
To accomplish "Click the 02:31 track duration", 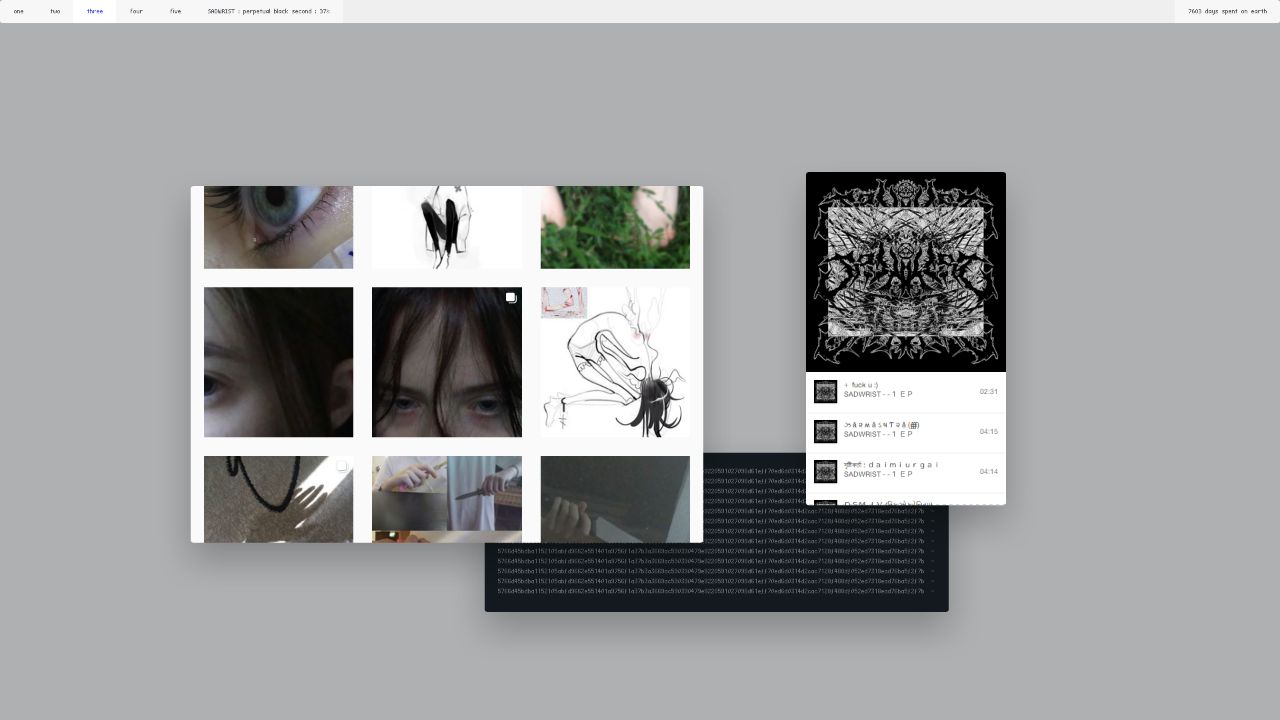I will 988,392.
